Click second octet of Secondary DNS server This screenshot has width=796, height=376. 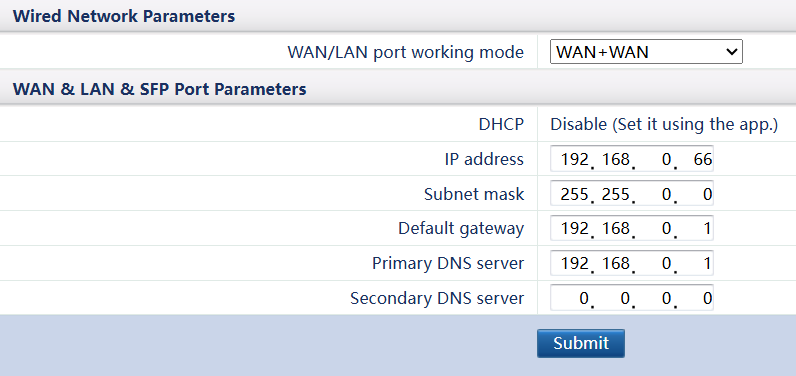[613, 298]
